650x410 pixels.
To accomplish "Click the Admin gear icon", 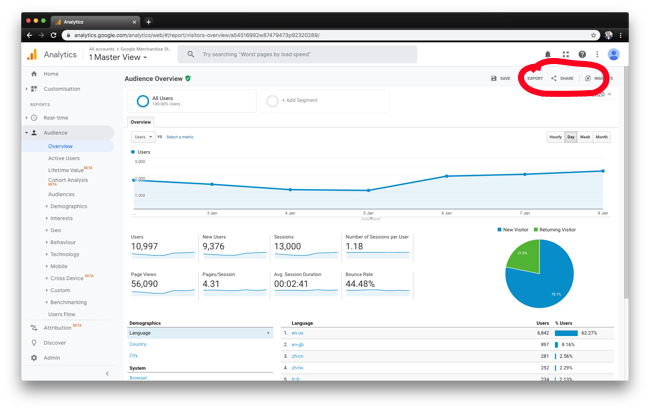I will pos(34,358).
